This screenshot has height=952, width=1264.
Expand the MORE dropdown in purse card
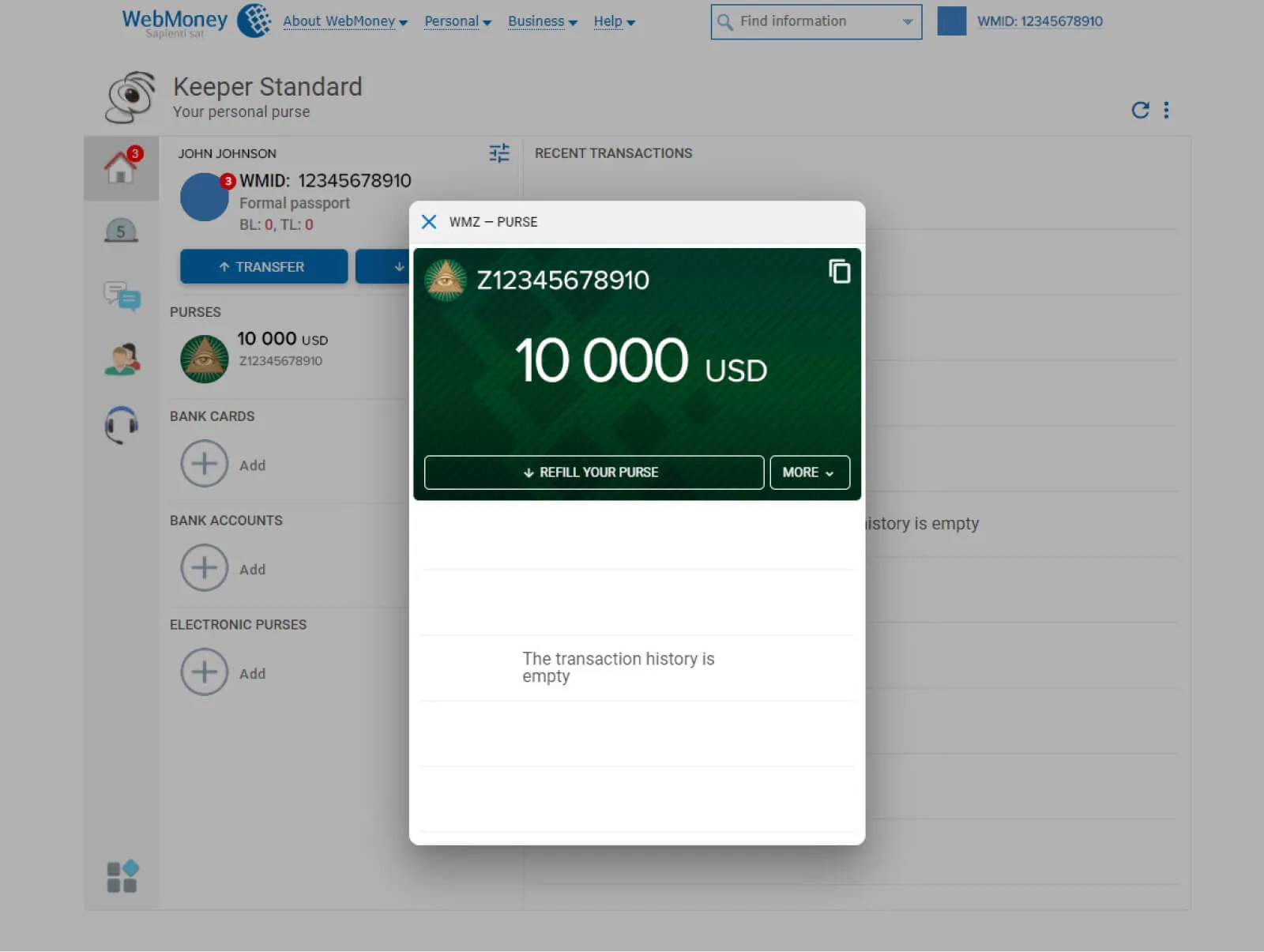pyautogui.click(x=810, y=472)
